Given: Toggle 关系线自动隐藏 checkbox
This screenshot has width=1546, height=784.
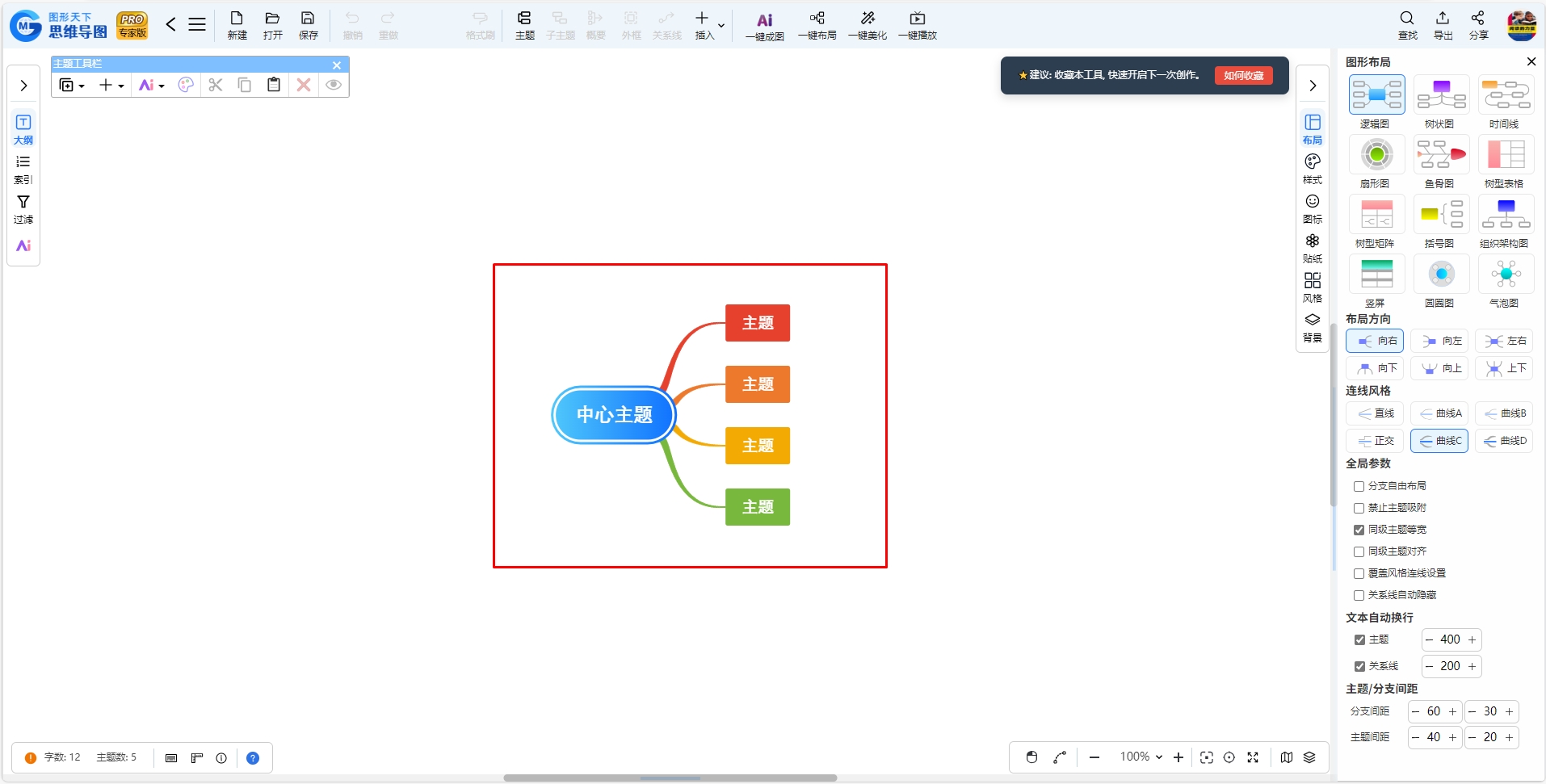Looking at the screenshot, I should [x=1359, y=595].
